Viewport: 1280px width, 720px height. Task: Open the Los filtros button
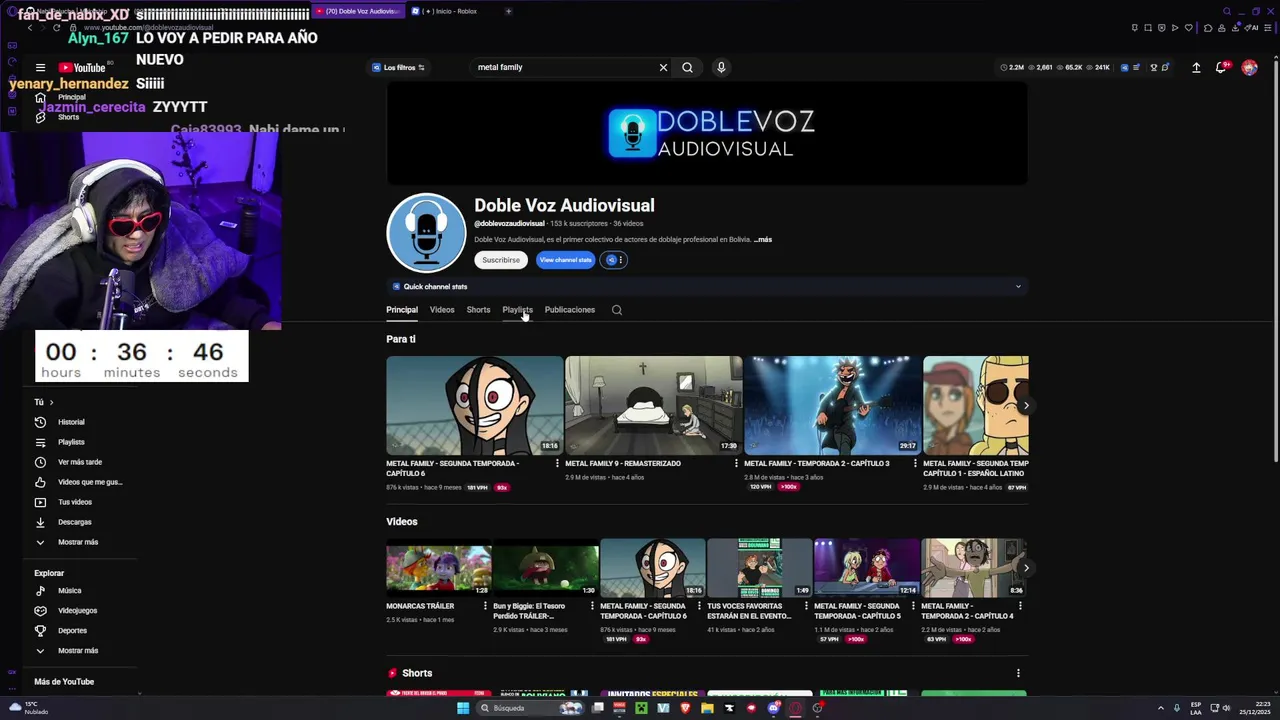coord(398,67)
